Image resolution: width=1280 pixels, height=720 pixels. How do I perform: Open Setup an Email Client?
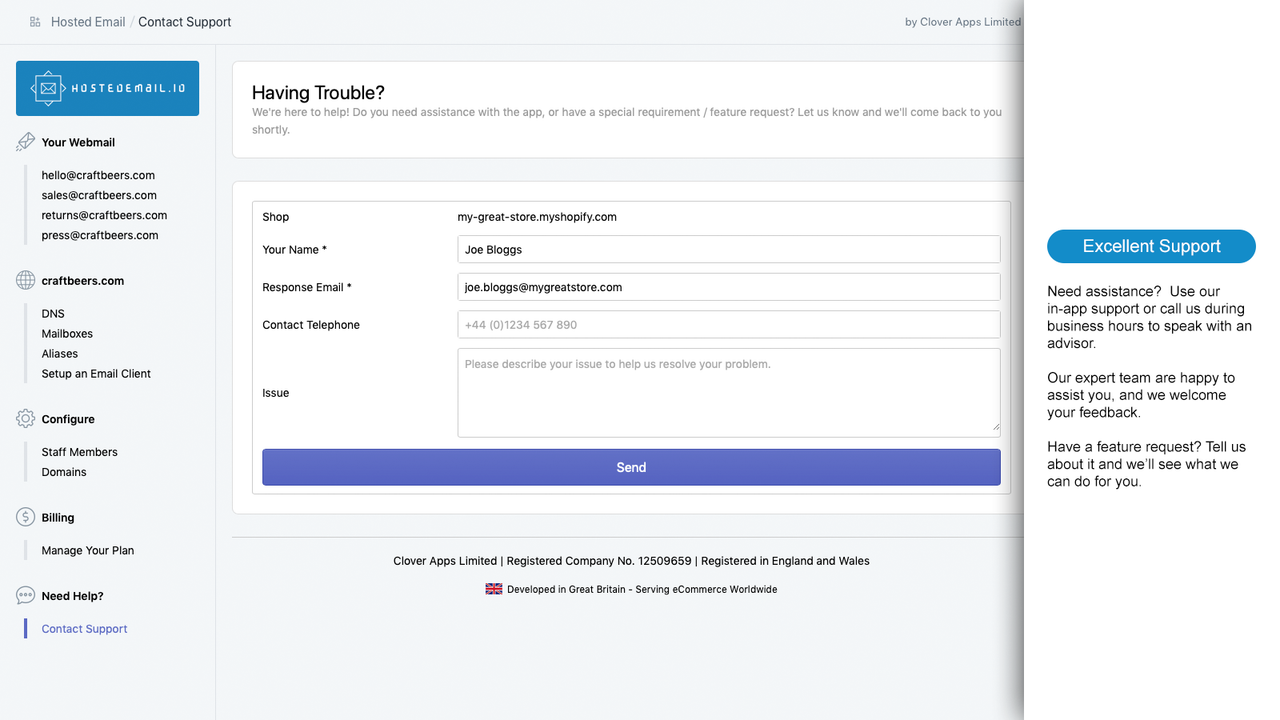96,374
